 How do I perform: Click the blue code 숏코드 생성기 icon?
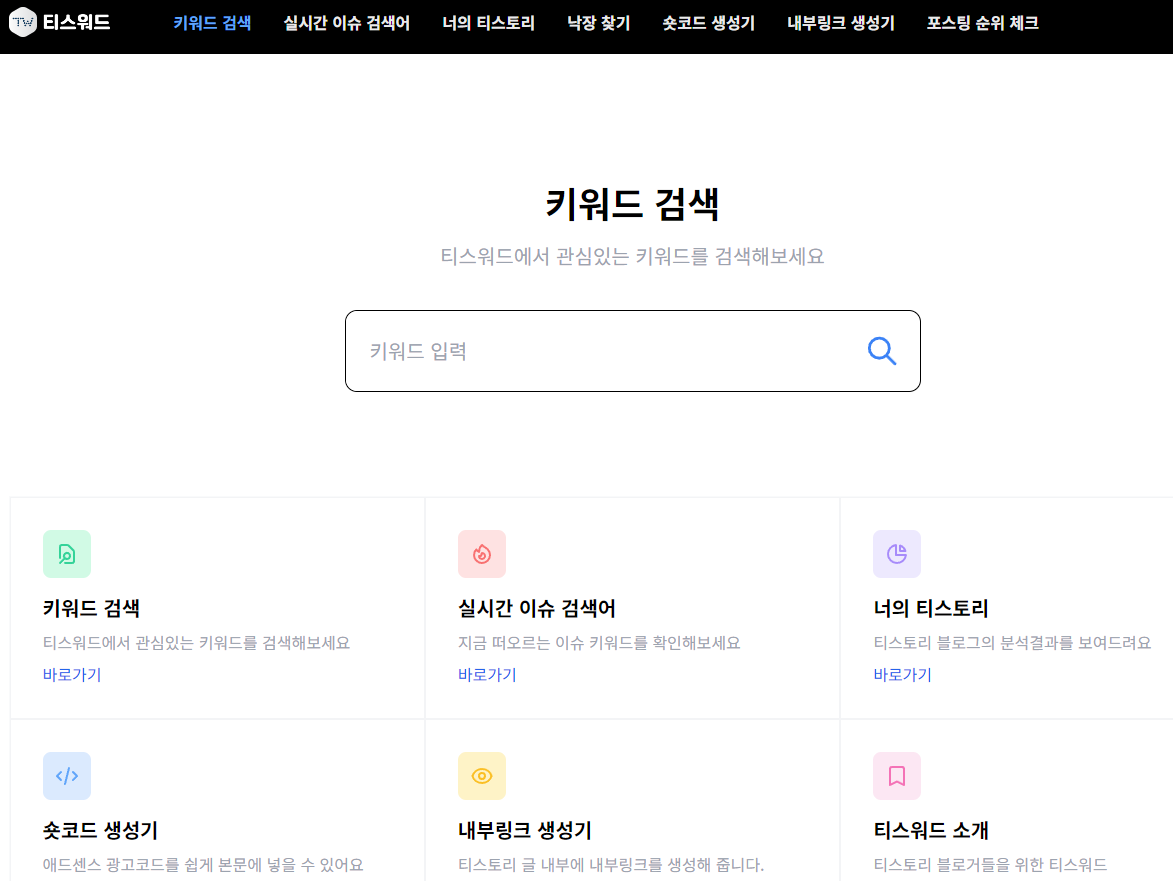tap(67, 776)
